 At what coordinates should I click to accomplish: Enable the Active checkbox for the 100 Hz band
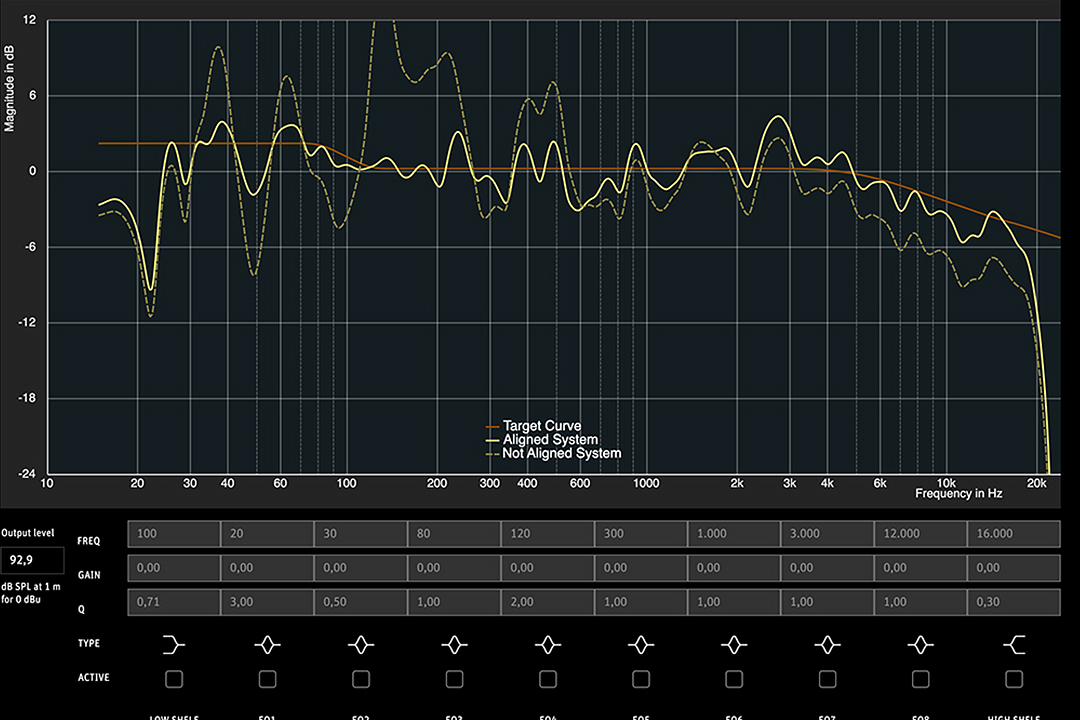(174, 679)
